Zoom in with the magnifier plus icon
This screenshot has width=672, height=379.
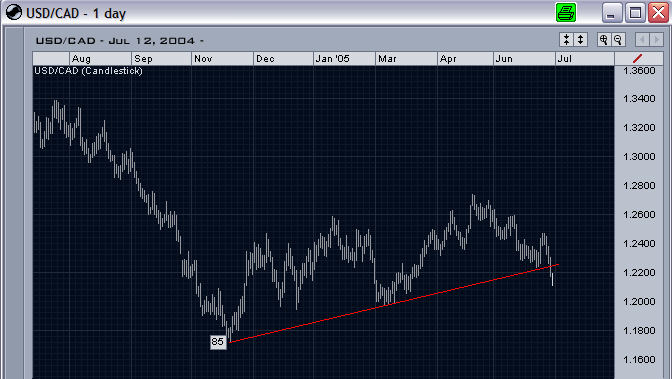(x=604, y=40)
